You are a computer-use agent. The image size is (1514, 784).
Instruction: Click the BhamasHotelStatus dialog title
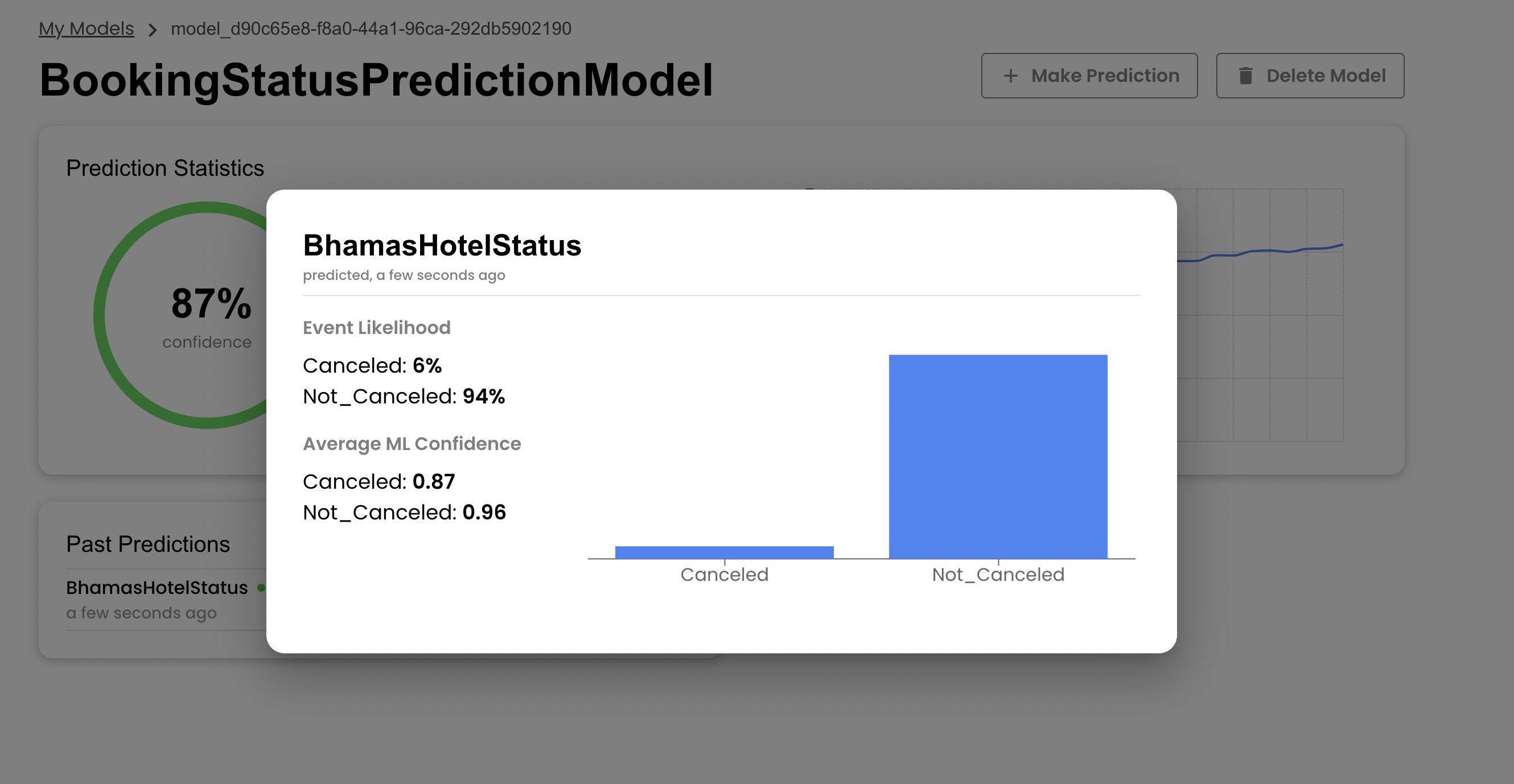click(x=442, y=245)
